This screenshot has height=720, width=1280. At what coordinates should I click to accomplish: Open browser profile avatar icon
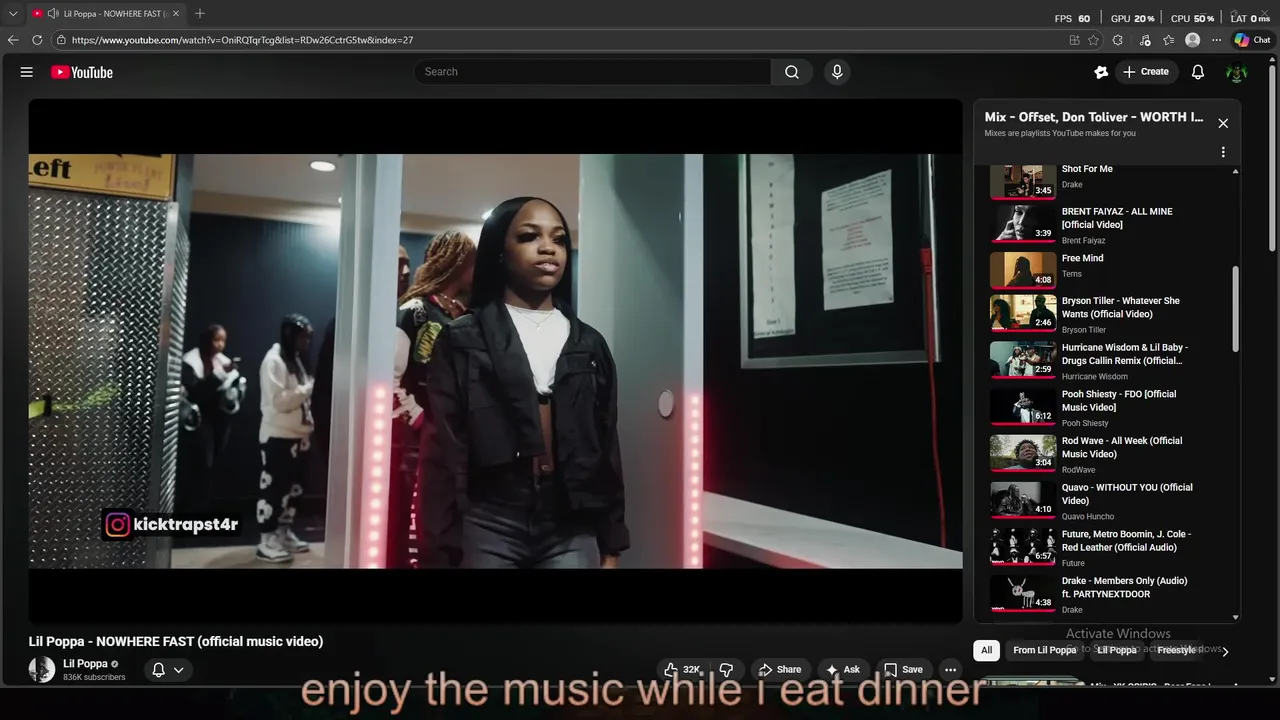[x=1192, y=40]
